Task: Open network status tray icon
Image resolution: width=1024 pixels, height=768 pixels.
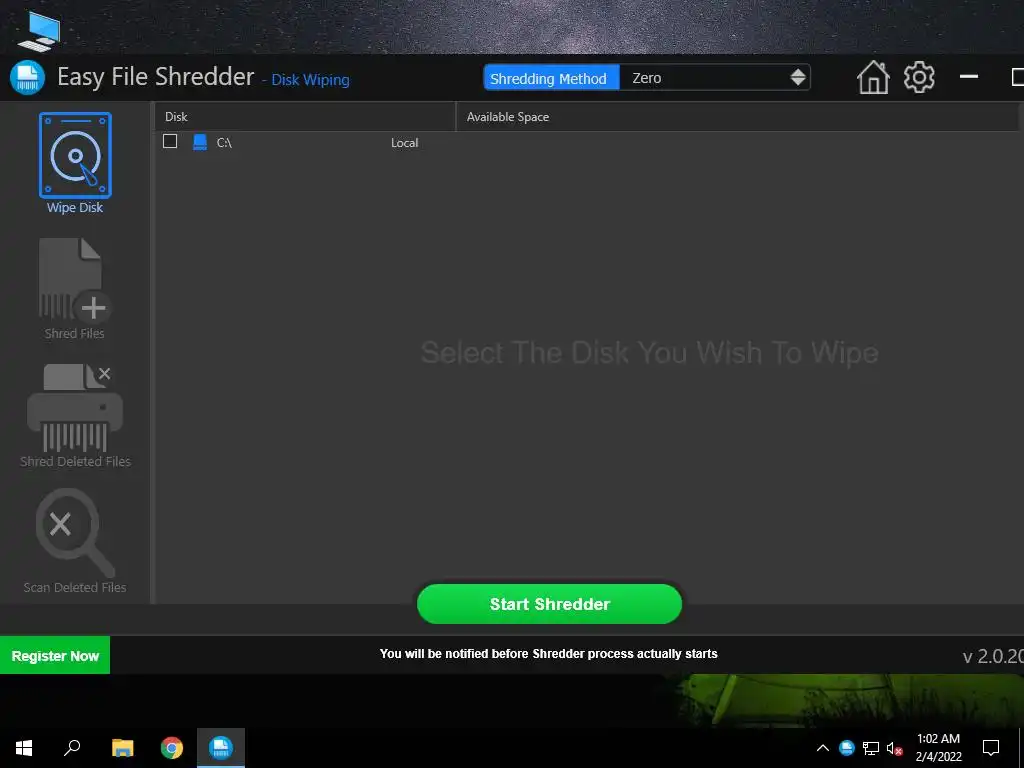Action: (871, 748)
